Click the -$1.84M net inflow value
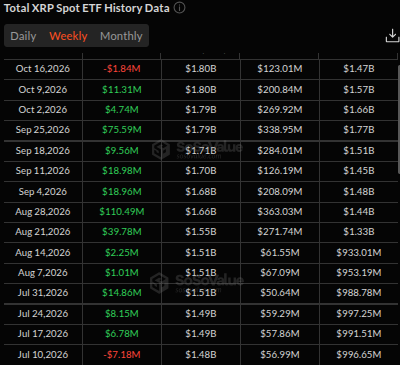 [x=122, y=69]
